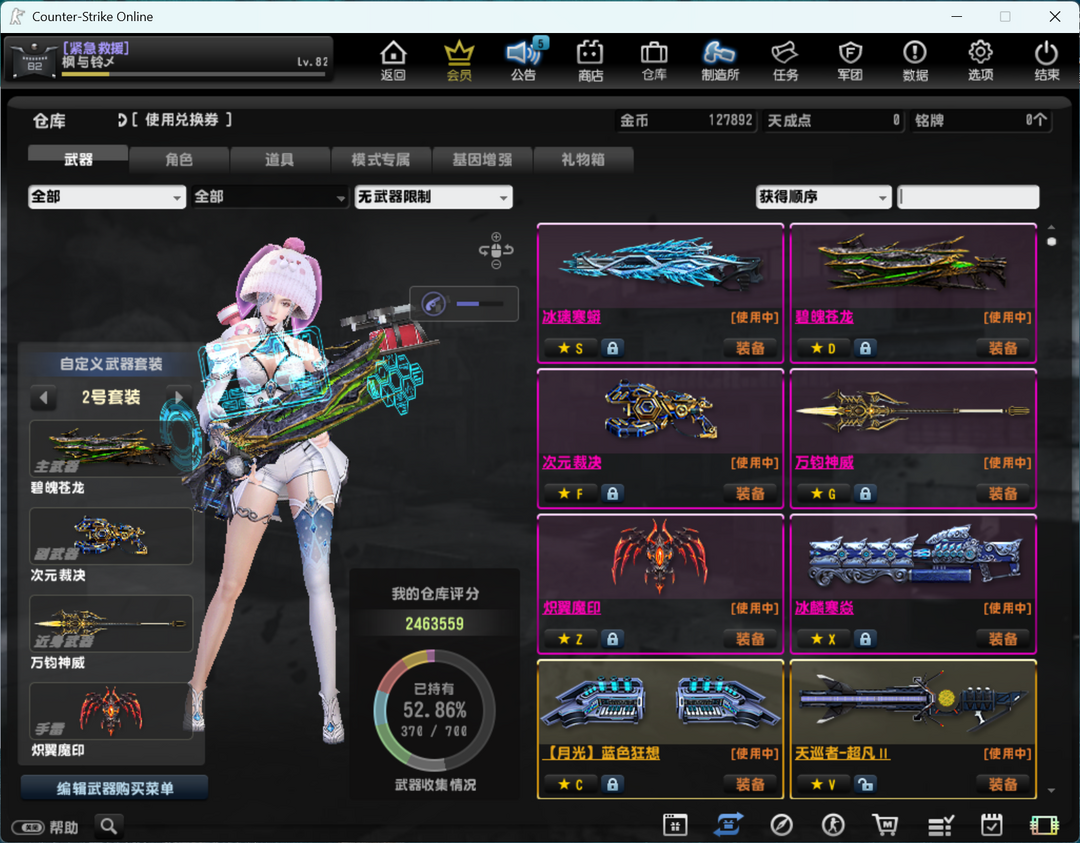
Task: Adjust the blue slider beside the pistol icon
Action: point(479,303)
